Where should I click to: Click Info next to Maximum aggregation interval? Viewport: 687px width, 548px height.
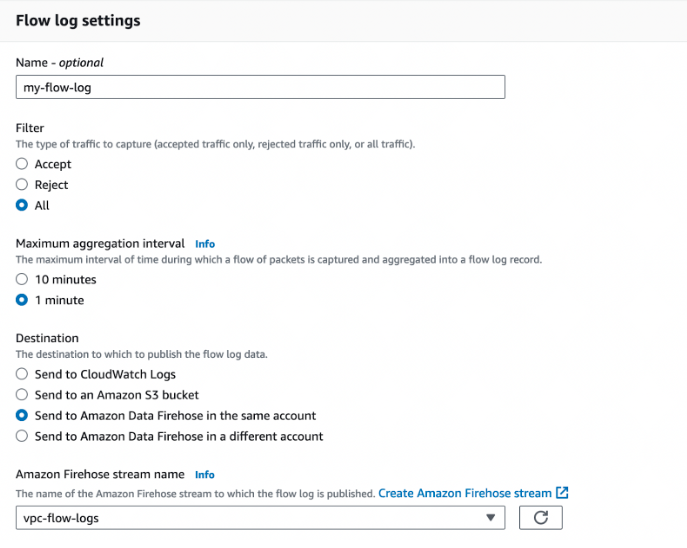tap(205, 243)
